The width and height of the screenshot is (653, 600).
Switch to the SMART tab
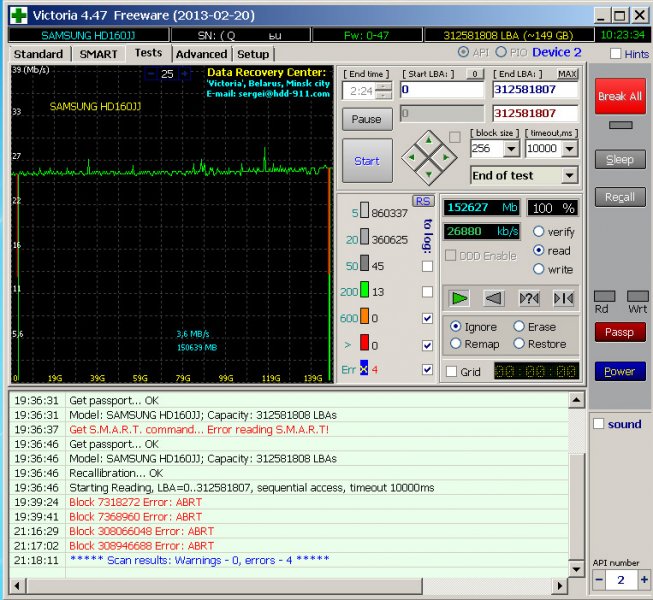pos(99,54)
